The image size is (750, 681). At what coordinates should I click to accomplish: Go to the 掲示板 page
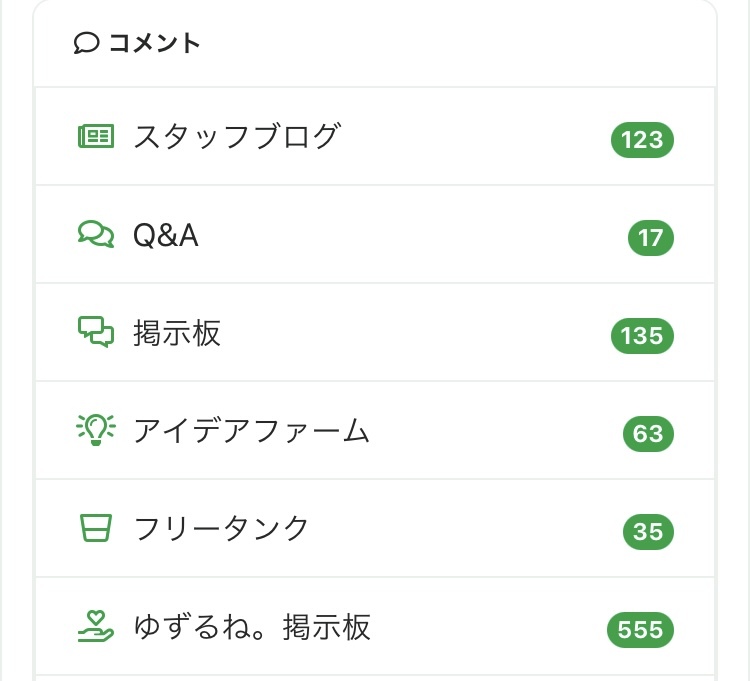click(x=177, y=333)
